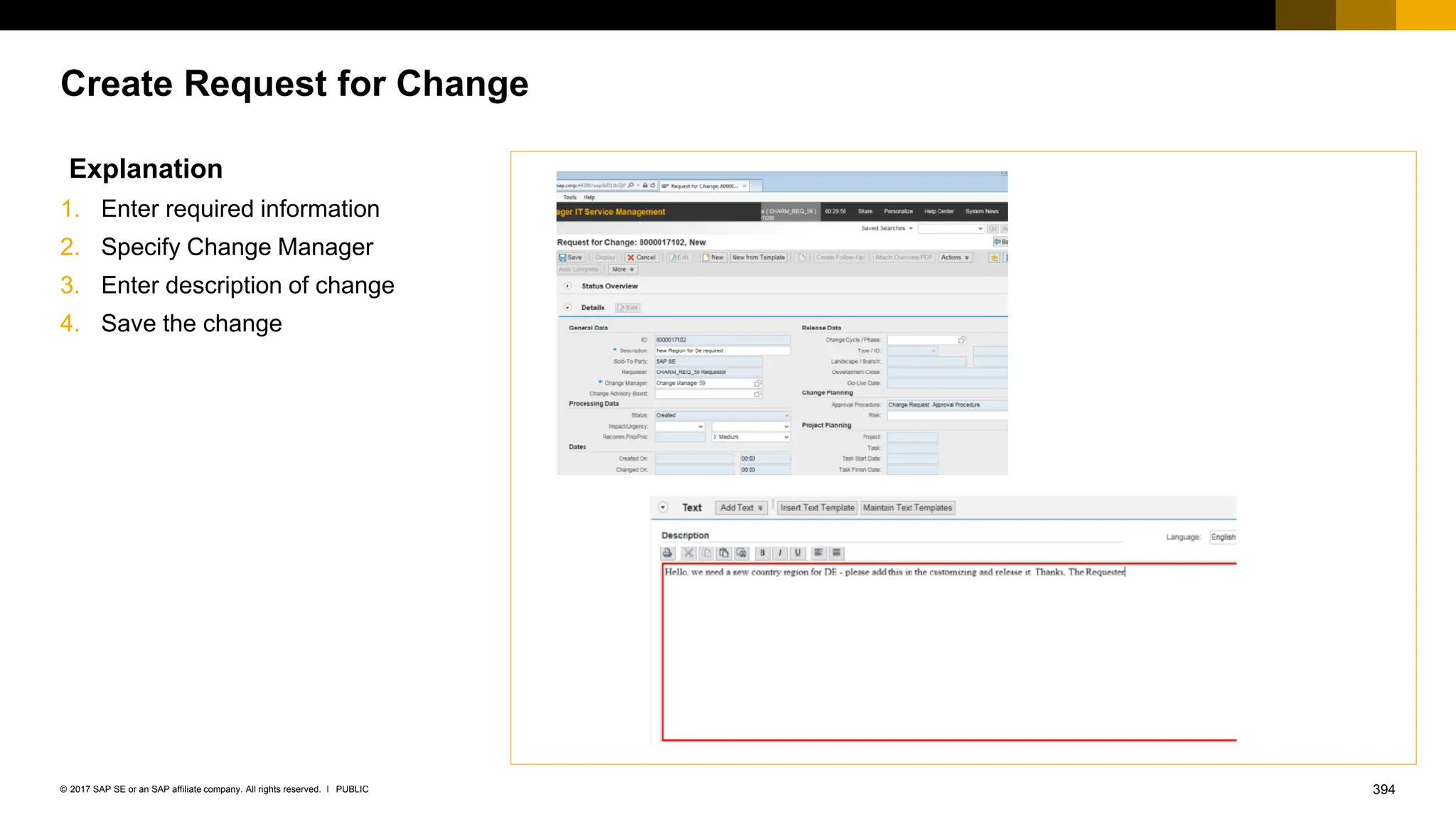1456x819 pixels.
Task: Click the search magnifier in address bar
Action: pos(631,186)
